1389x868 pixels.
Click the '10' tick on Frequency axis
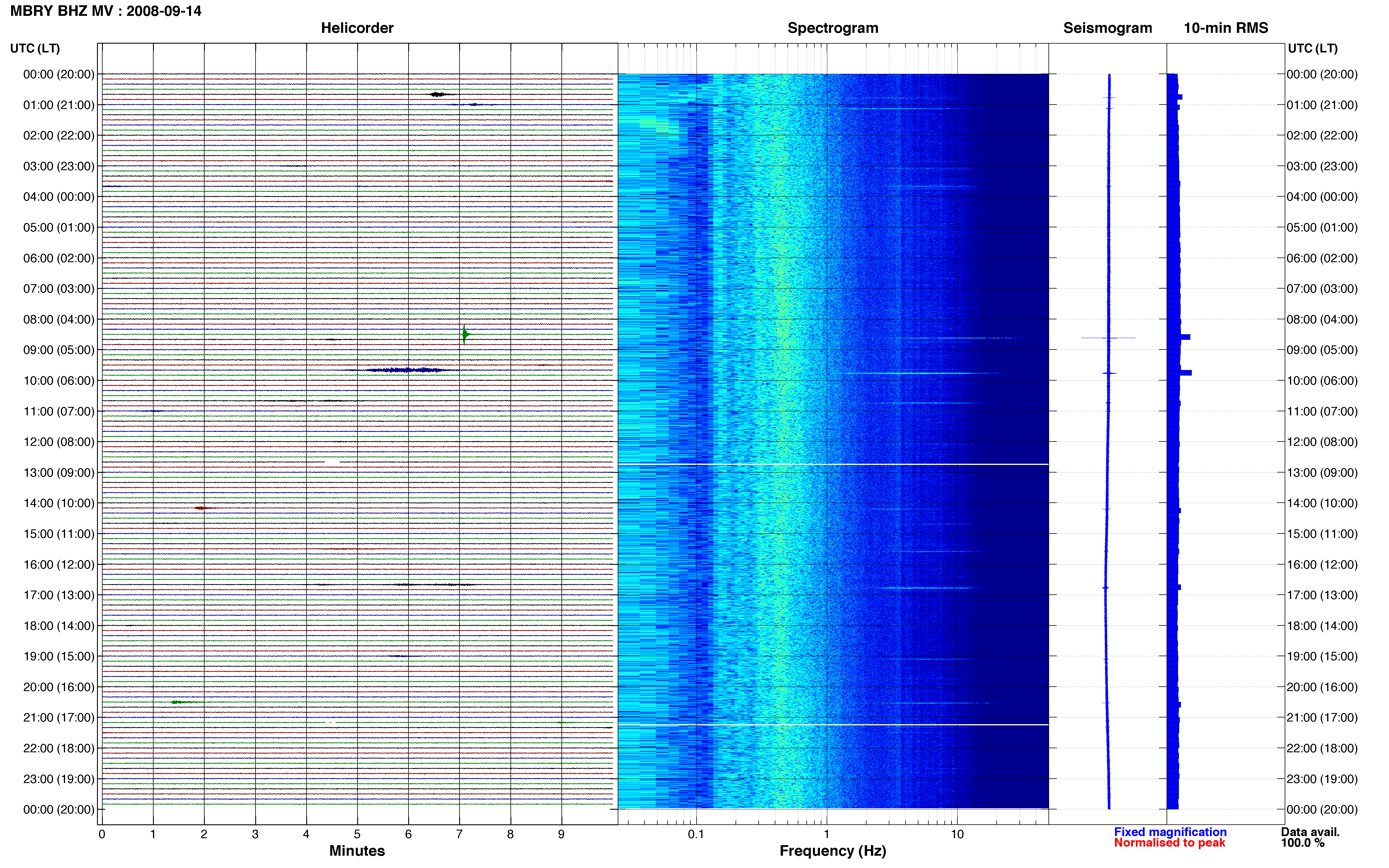[x=957, y=834]
